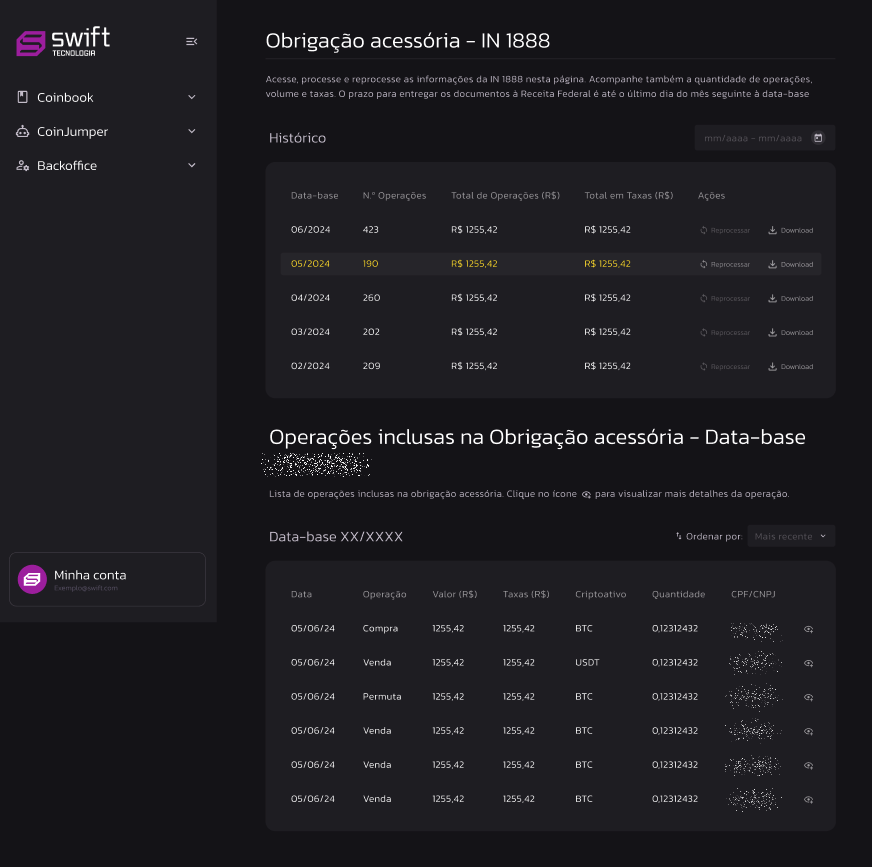Expand the Backoffice section chevron
Image resolution: width=872 pixels, height=867 pixels.
(191, 165)
